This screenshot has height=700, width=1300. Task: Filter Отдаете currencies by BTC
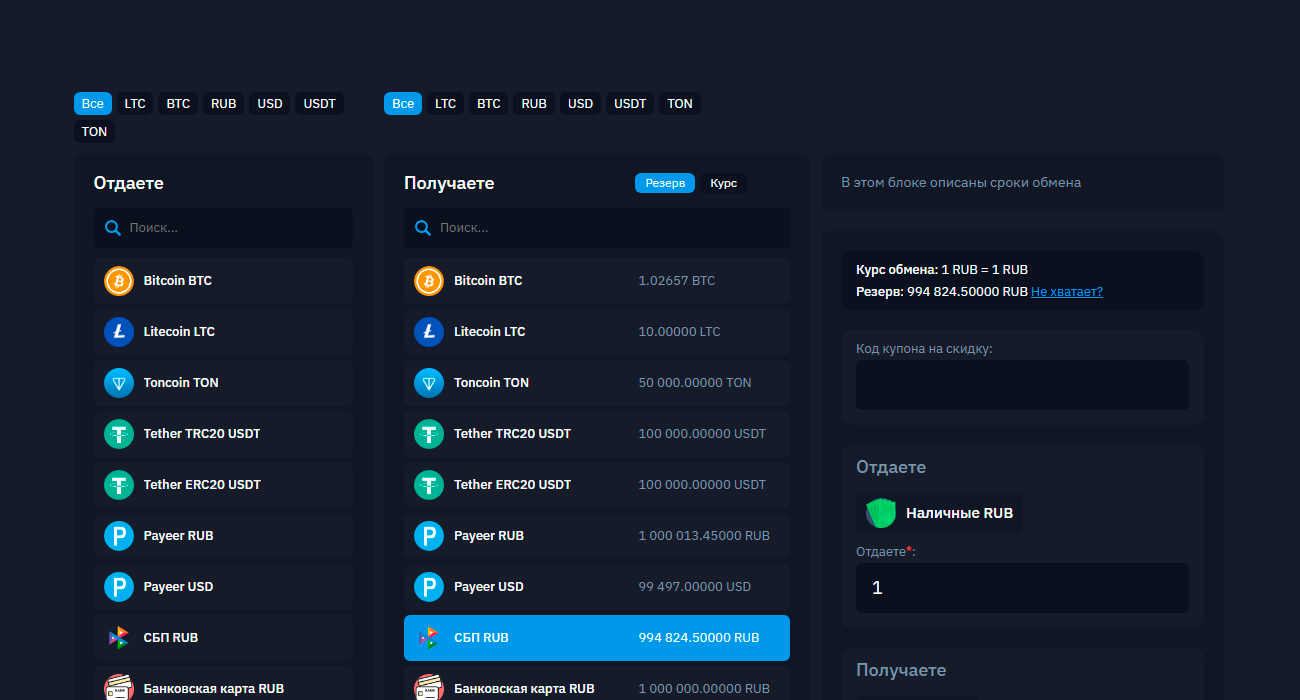point(178,104)
